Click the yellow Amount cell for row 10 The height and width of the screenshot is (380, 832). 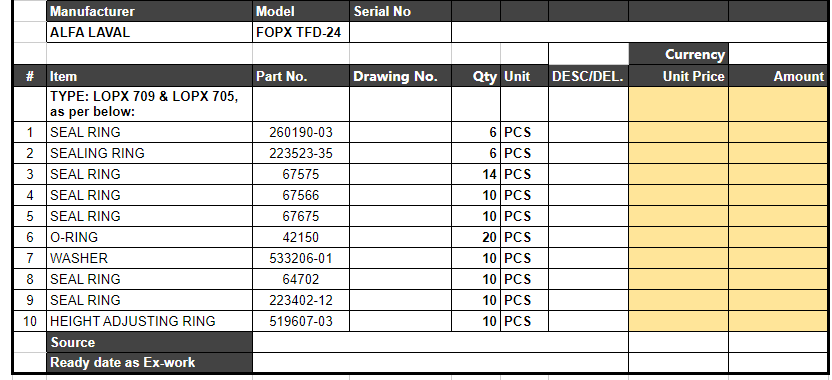coord(777,321)
